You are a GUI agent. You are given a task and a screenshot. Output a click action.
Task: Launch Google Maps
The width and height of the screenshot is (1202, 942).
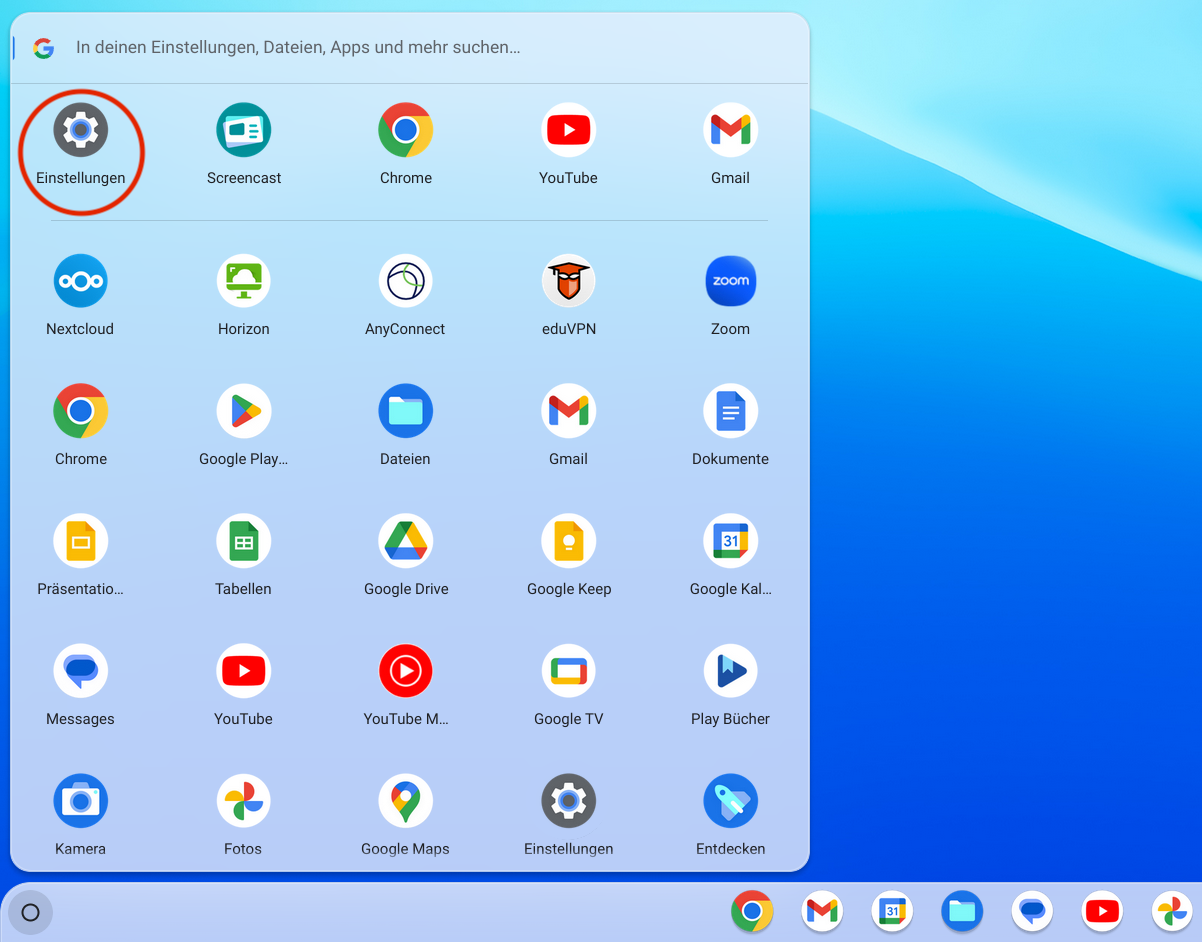coord(406,801)
